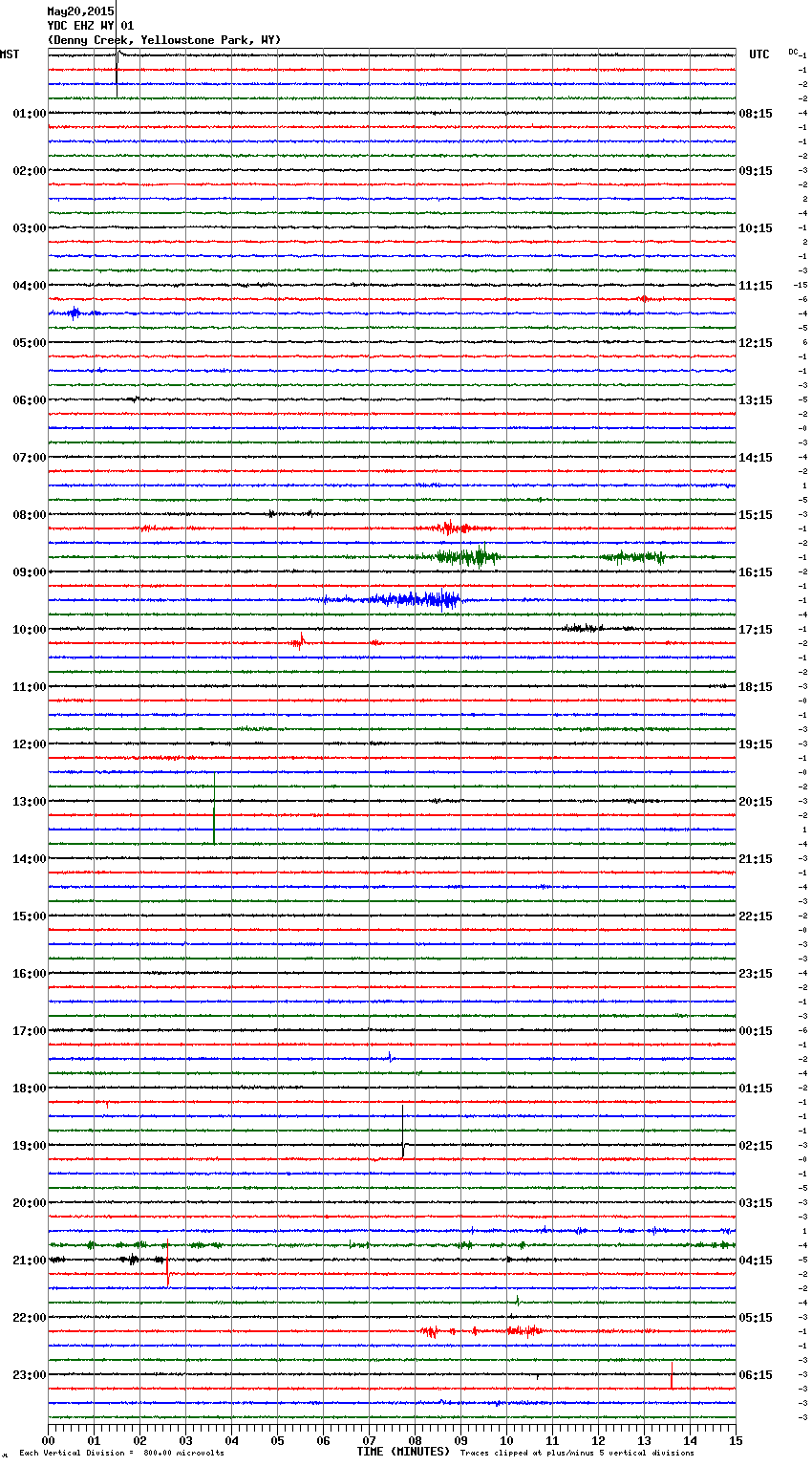
Task: Click the 14:15 UTC time label
Action: 756,458
